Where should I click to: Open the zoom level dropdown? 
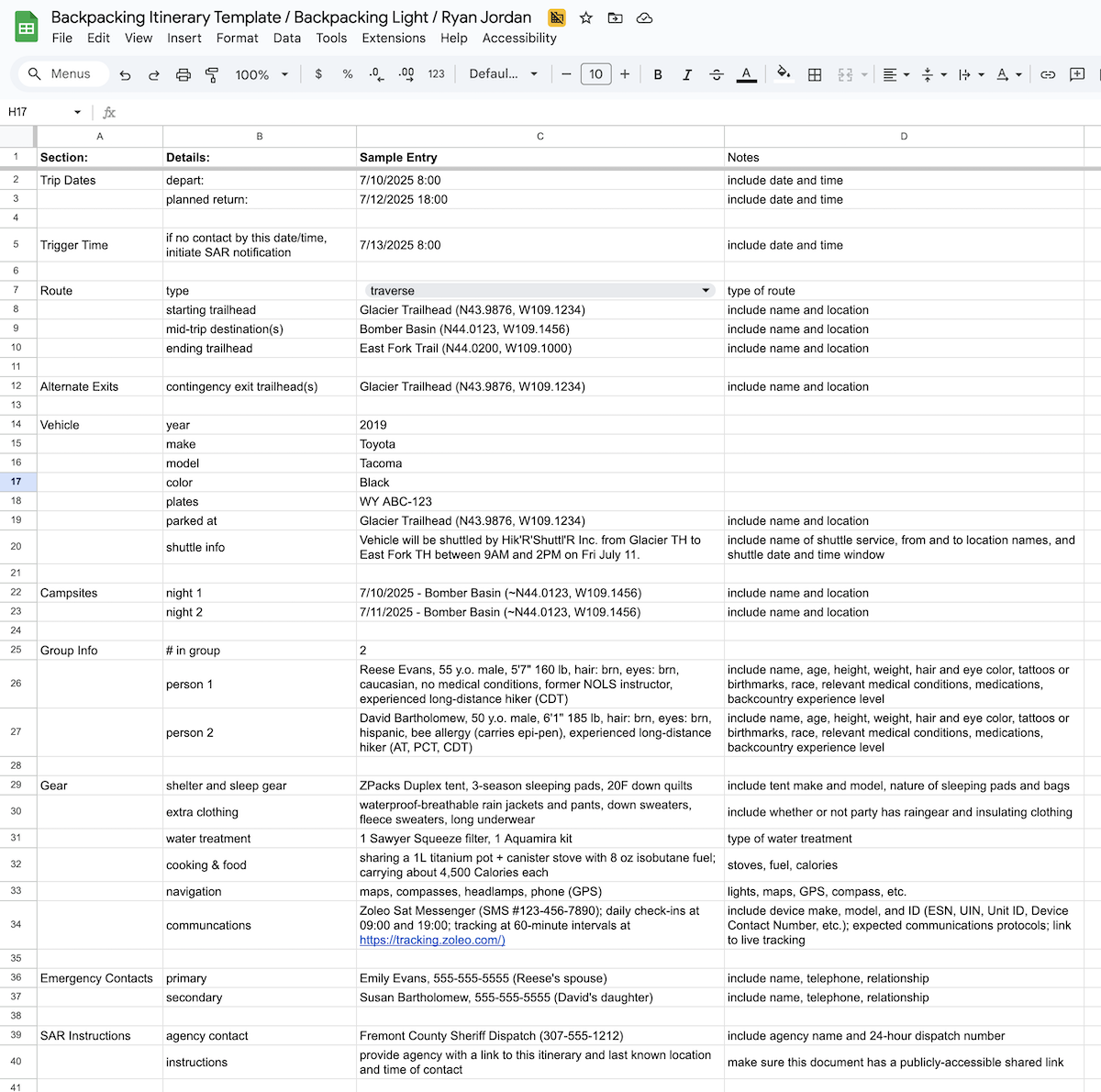click(x=261, y=74)
